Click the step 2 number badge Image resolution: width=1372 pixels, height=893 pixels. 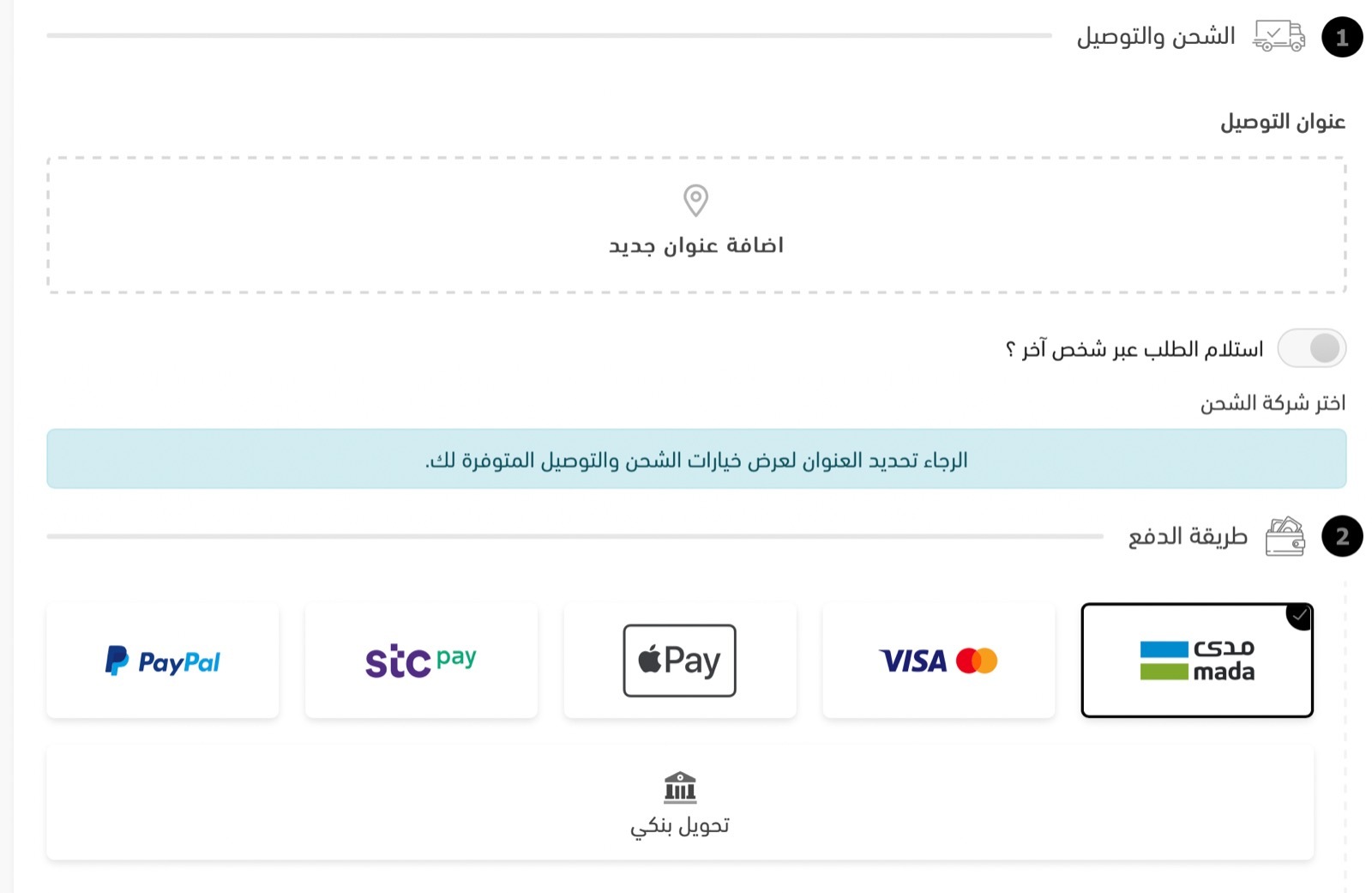tap(1342, 536)
